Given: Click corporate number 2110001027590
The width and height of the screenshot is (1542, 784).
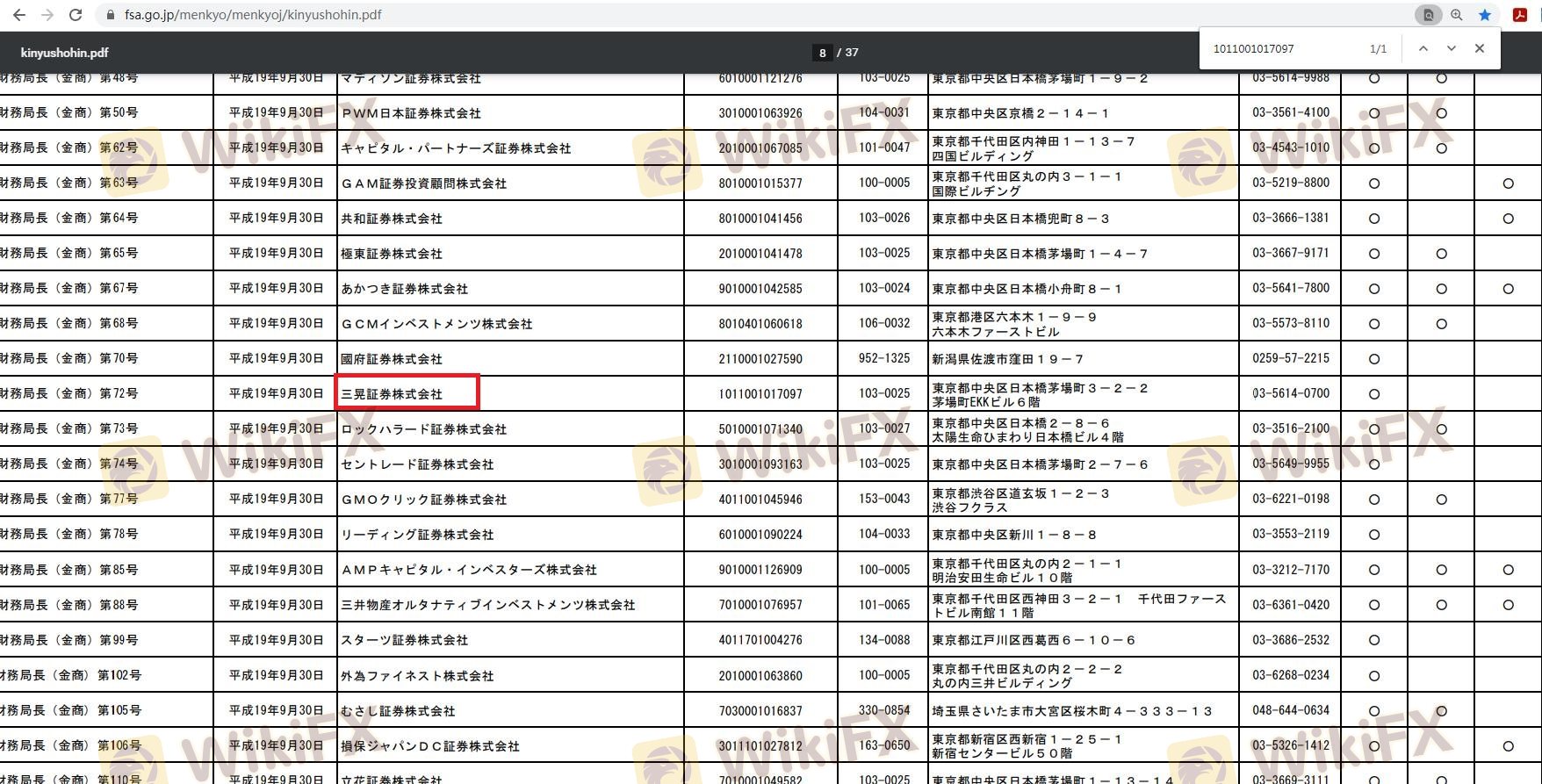Looking at the screenshot, I should click(760, 359).
